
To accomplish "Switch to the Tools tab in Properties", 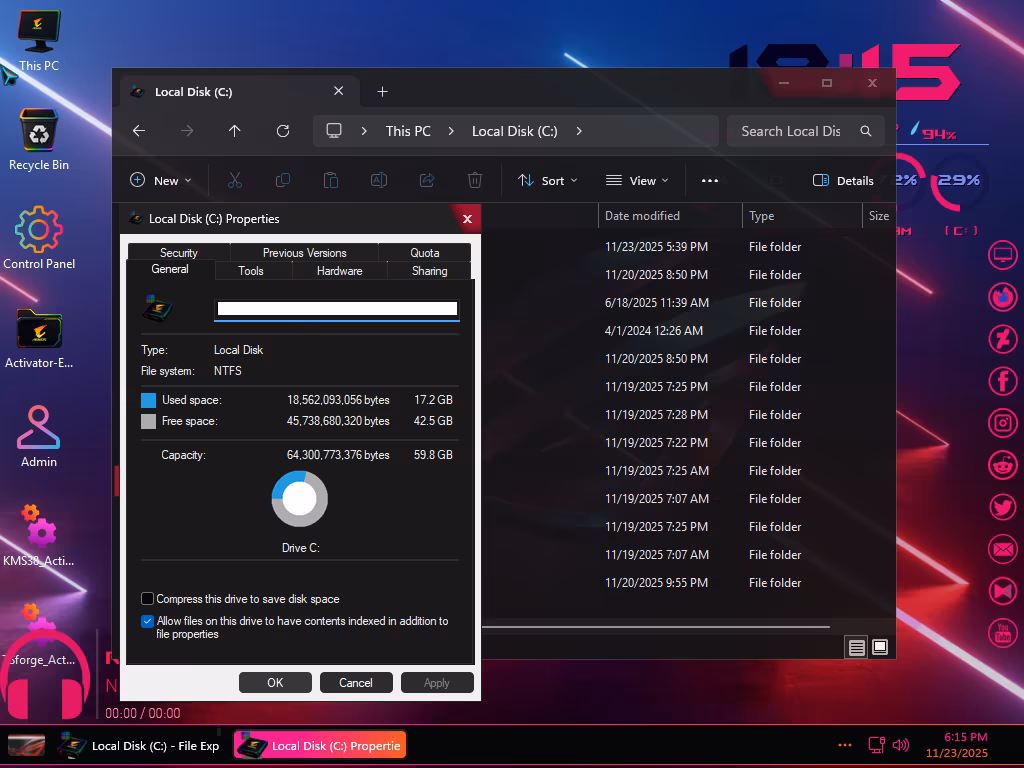I will tap(251, 270).
